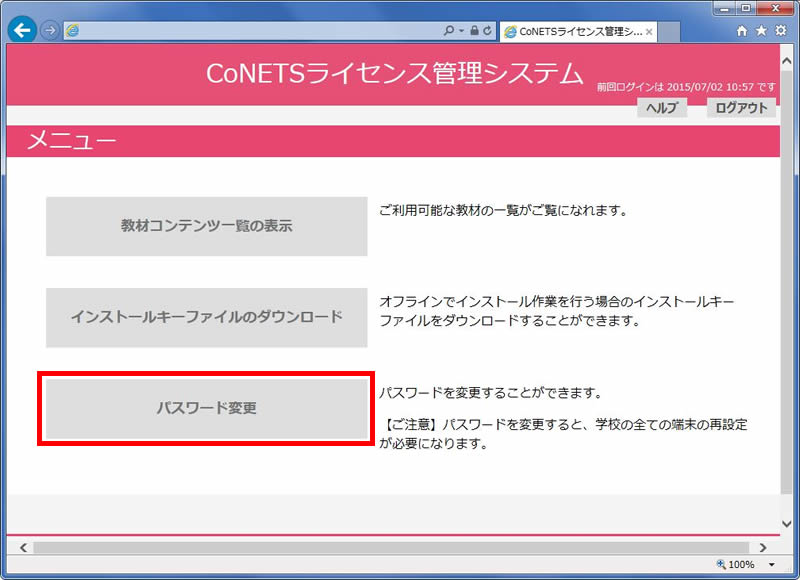Click インストールキーファイルのダウンロード button

(x=207, y=317)
